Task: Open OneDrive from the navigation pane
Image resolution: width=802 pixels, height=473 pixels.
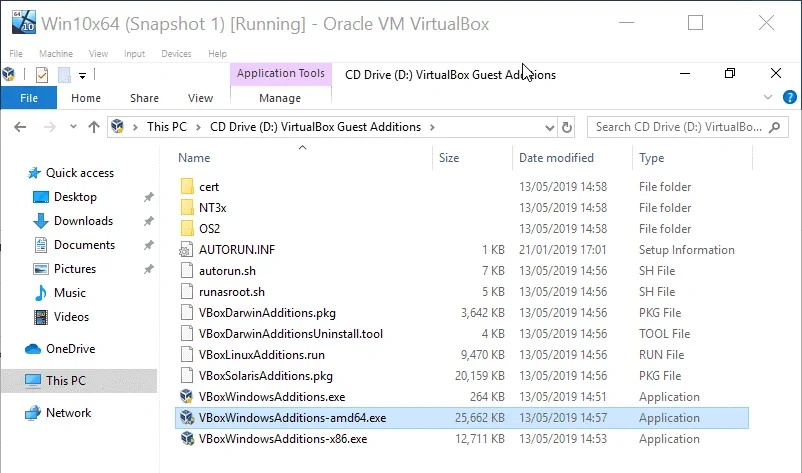Action: click(69, 349)
